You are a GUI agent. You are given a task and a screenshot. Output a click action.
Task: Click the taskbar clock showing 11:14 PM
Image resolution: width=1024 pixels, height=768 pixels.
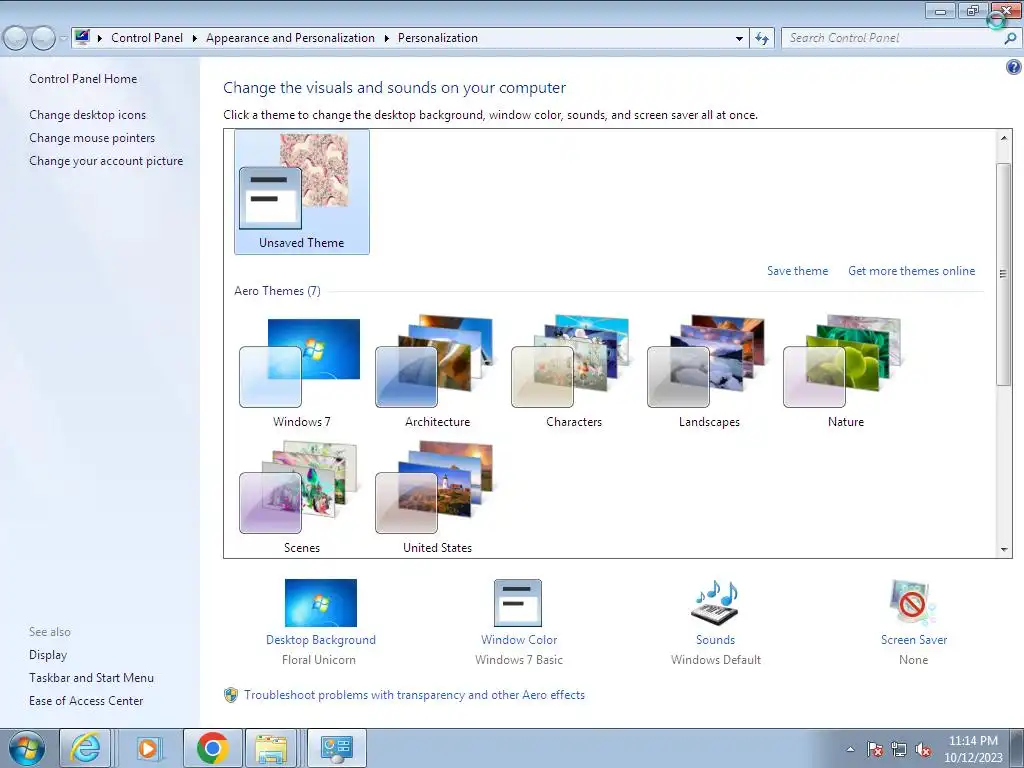[973, 749]
